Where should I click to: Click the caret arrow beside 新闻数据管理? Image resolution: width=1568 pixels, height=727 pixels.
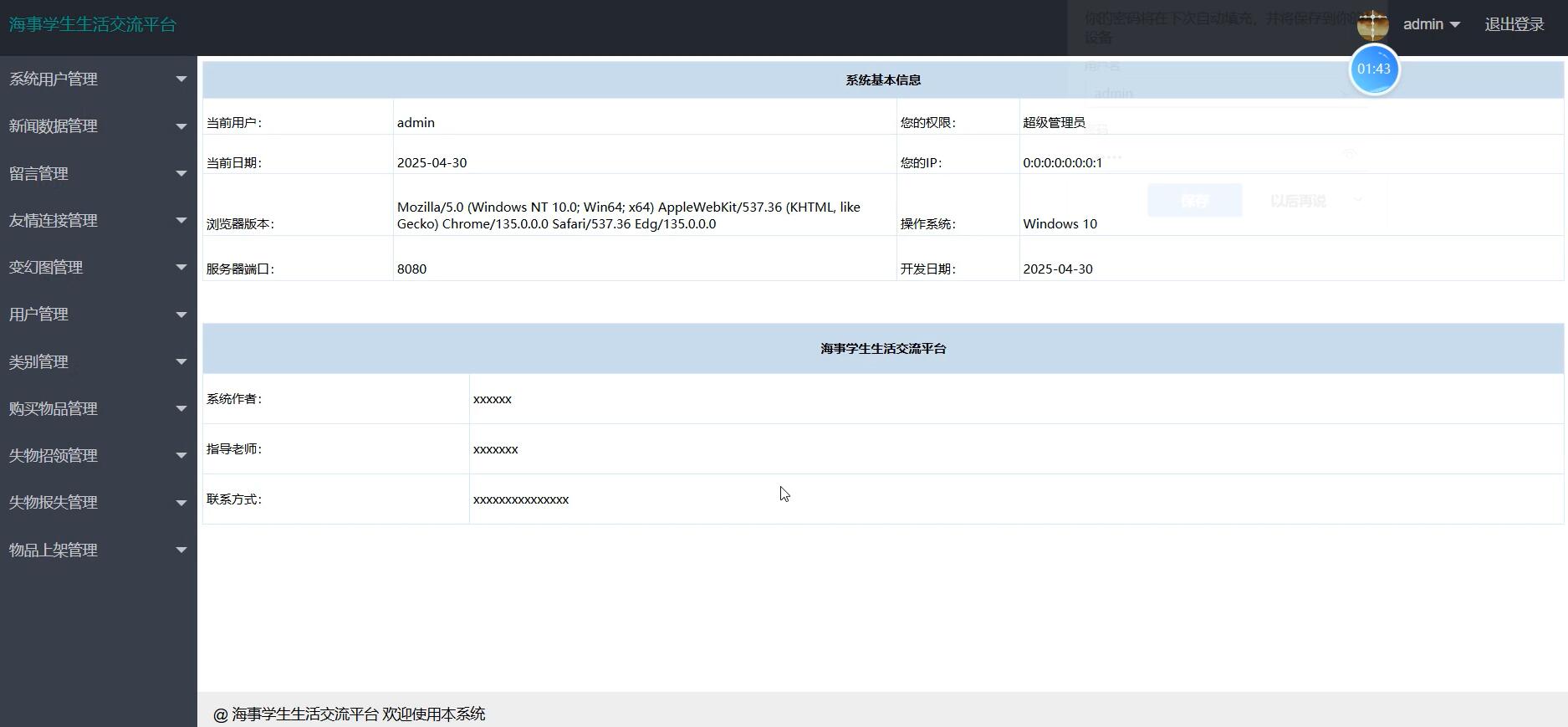pos(181,126)
